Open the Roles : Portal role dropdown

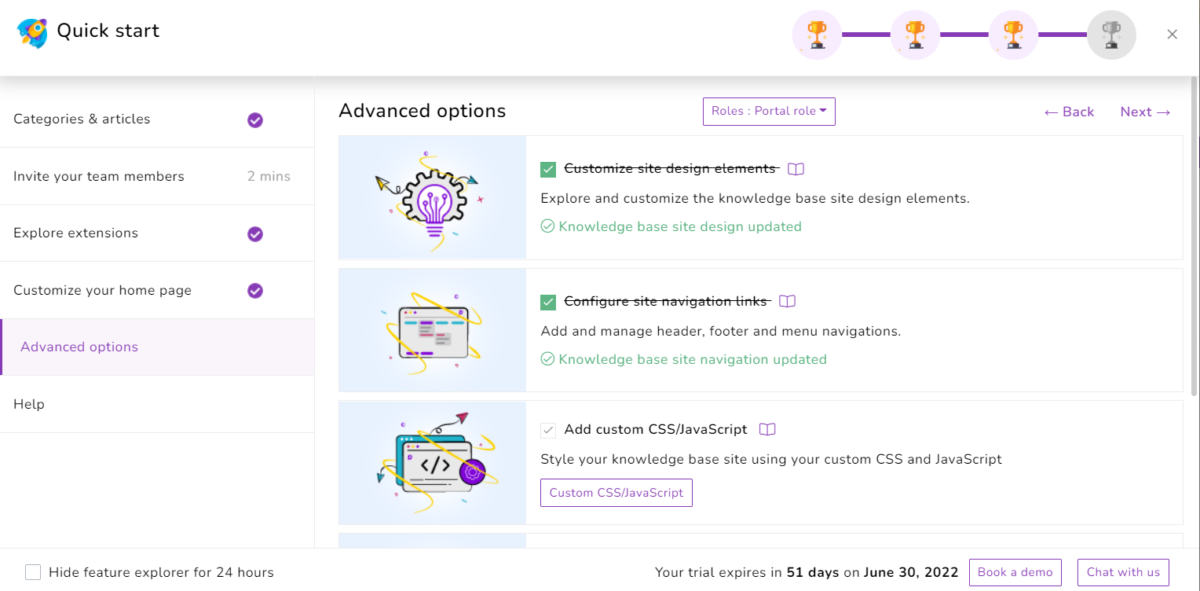tap(768, 111)
